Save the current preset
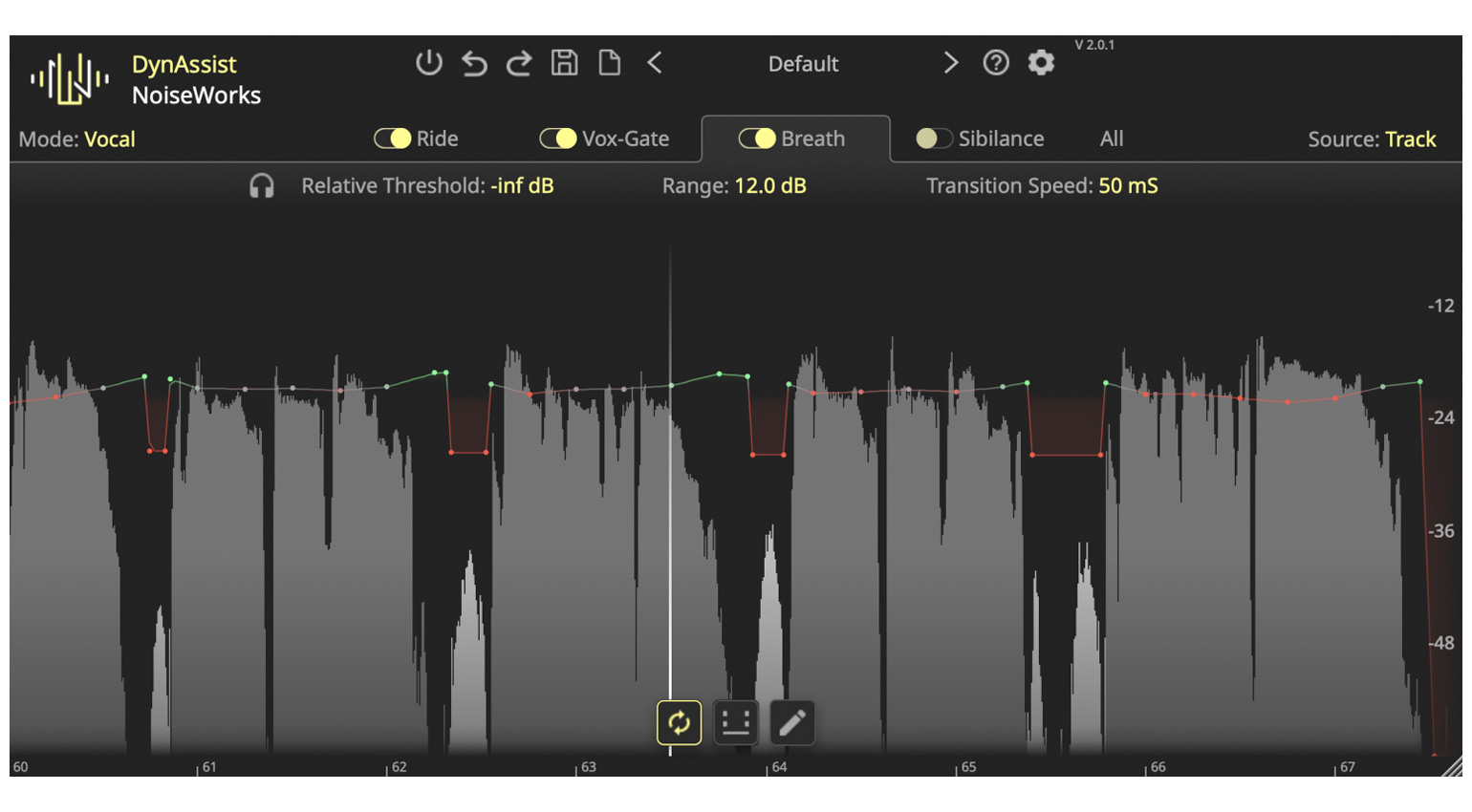The height and width of the screenshot is (812, 1472). (564, 63)
